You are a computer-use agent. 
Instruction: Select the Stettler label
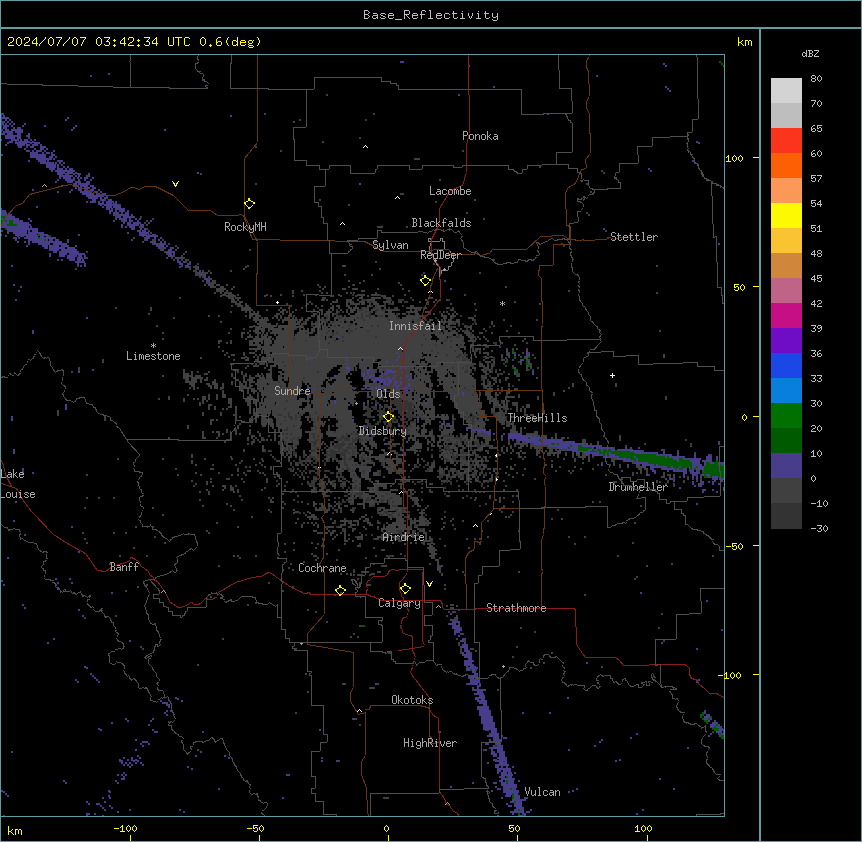click(634, 237)
